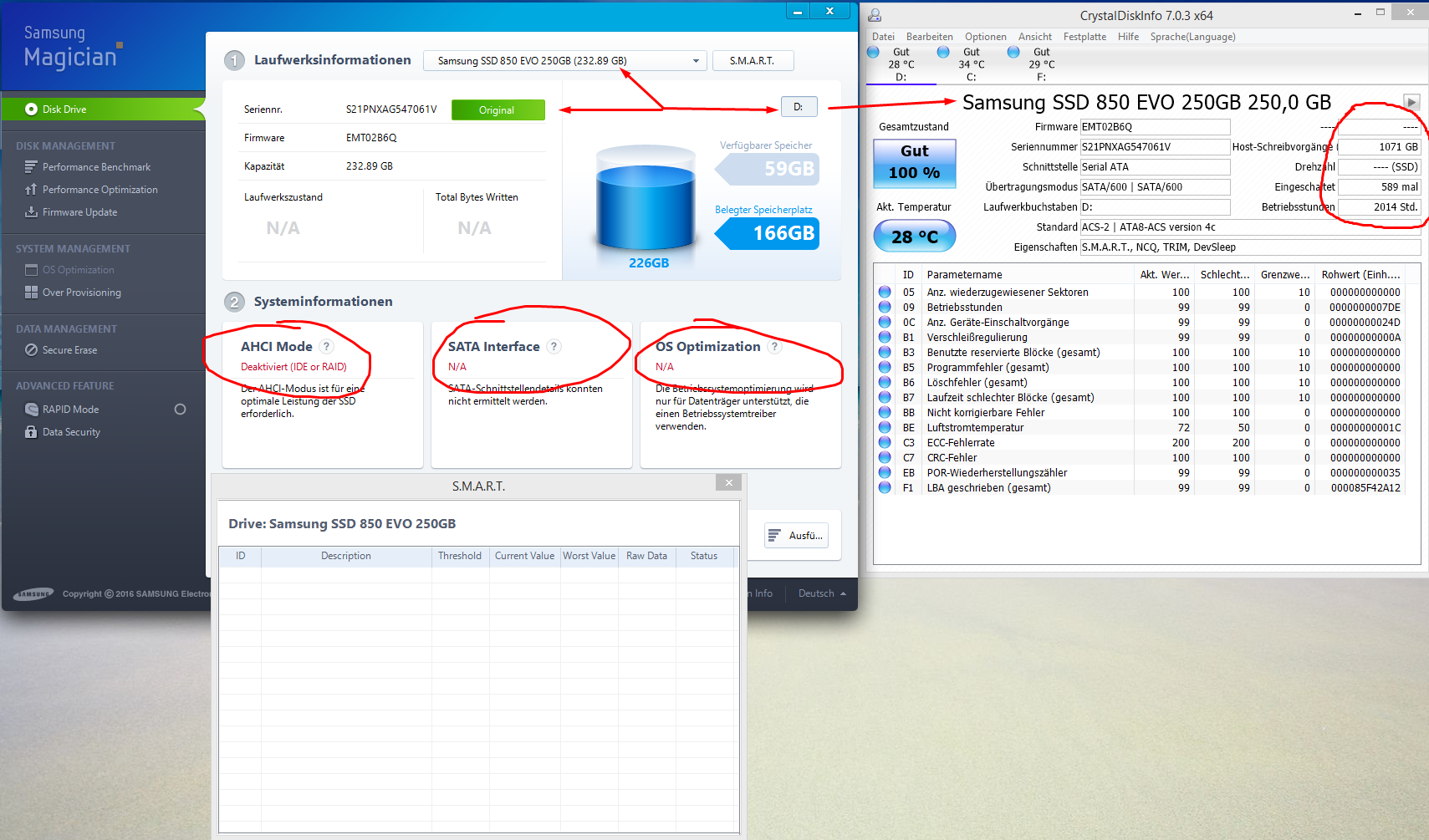
Task: Open the Hilfe menu in CrystalDiskInfo
Action: tap(1129, 37)
